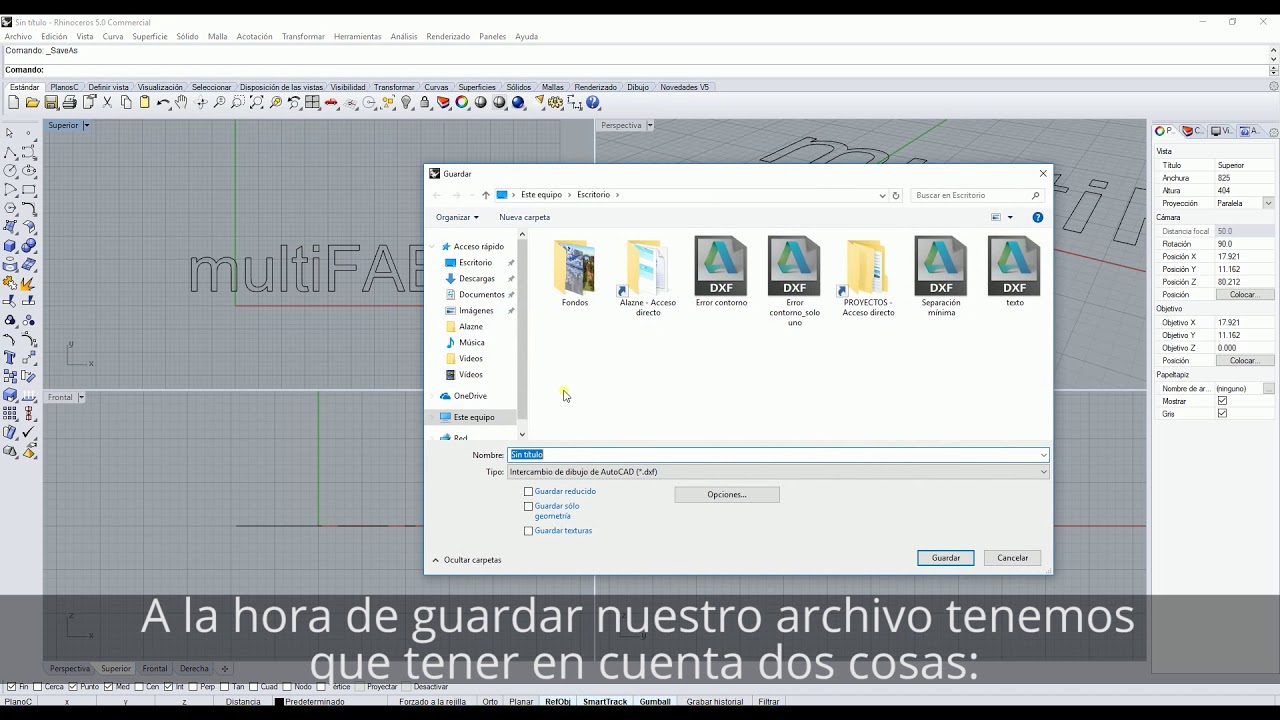Open the Organizar dropdown menu
1280x720 pixels.
coord(457,217)
